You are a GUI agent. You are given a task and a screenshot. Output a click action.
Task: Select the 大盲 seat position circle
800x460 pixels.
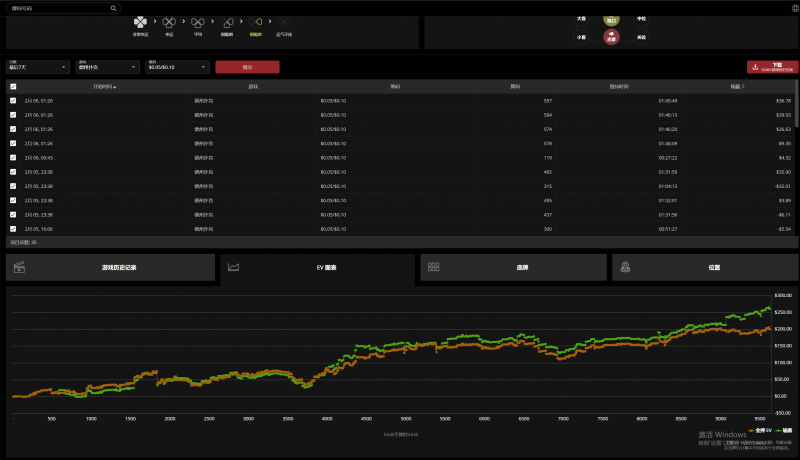[581, 19]
